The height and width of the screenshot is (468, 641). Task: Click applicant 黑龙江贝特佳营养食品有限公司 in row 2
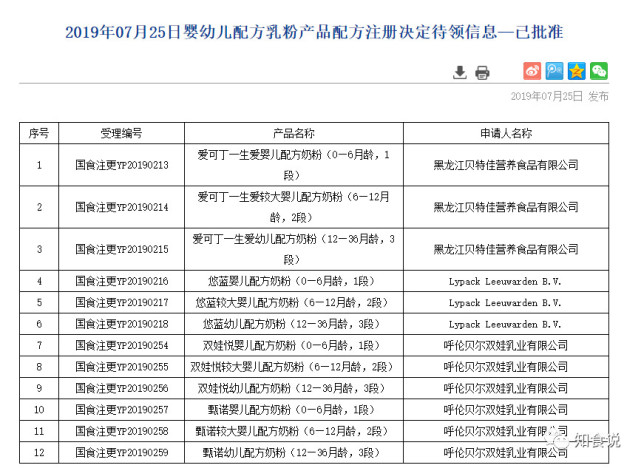point(506,207)
